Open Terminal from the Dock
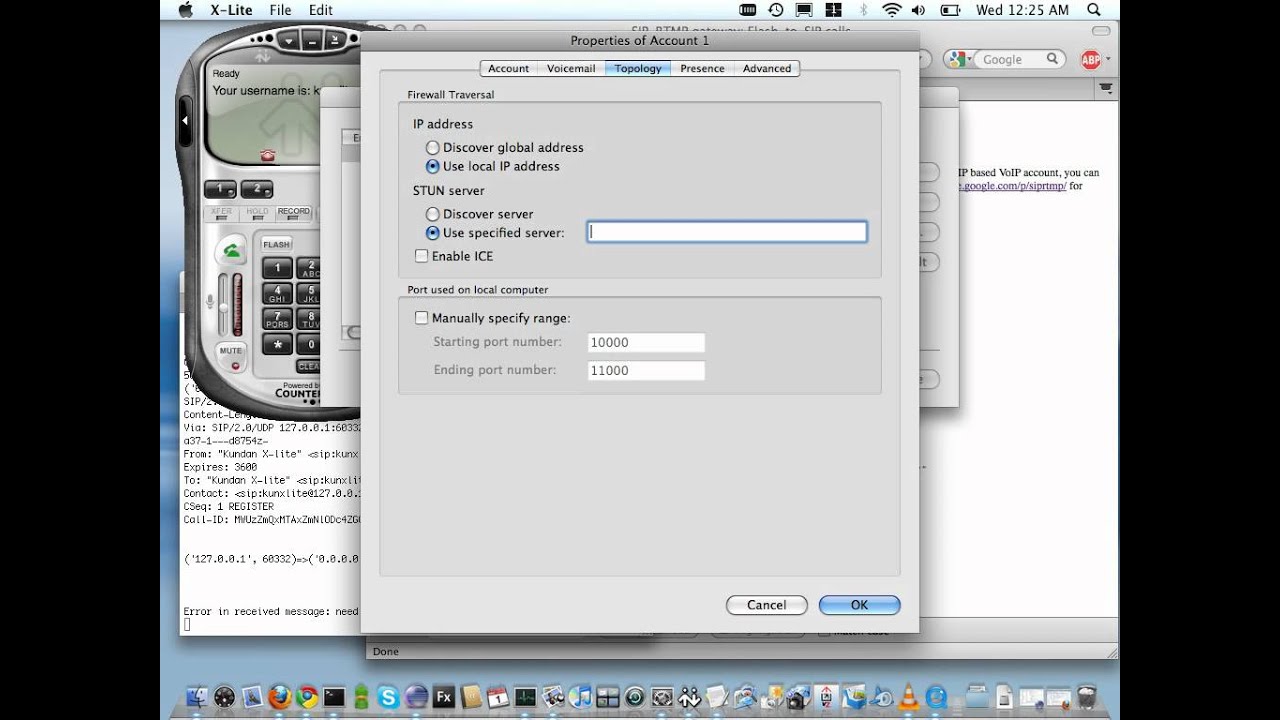This screenshot has height=720, width=1280. point(334,697)
